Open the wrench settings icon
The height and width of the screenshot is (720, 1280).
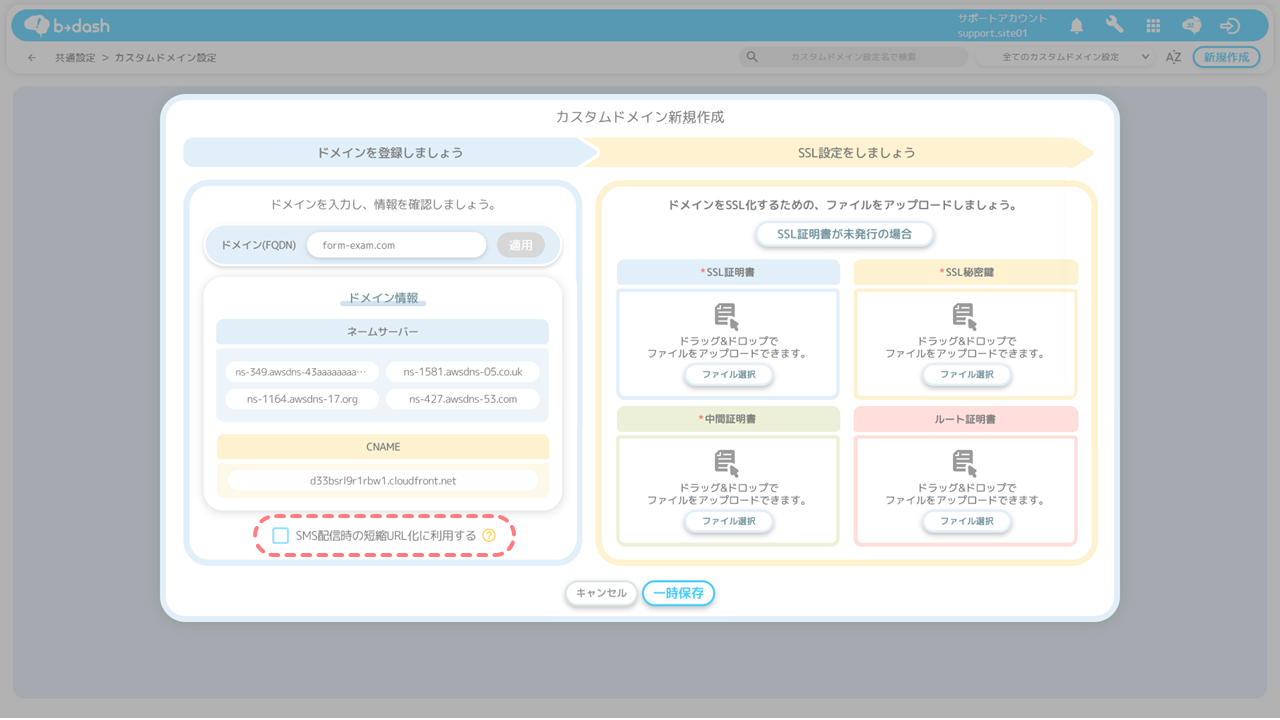pos(1114,26)
